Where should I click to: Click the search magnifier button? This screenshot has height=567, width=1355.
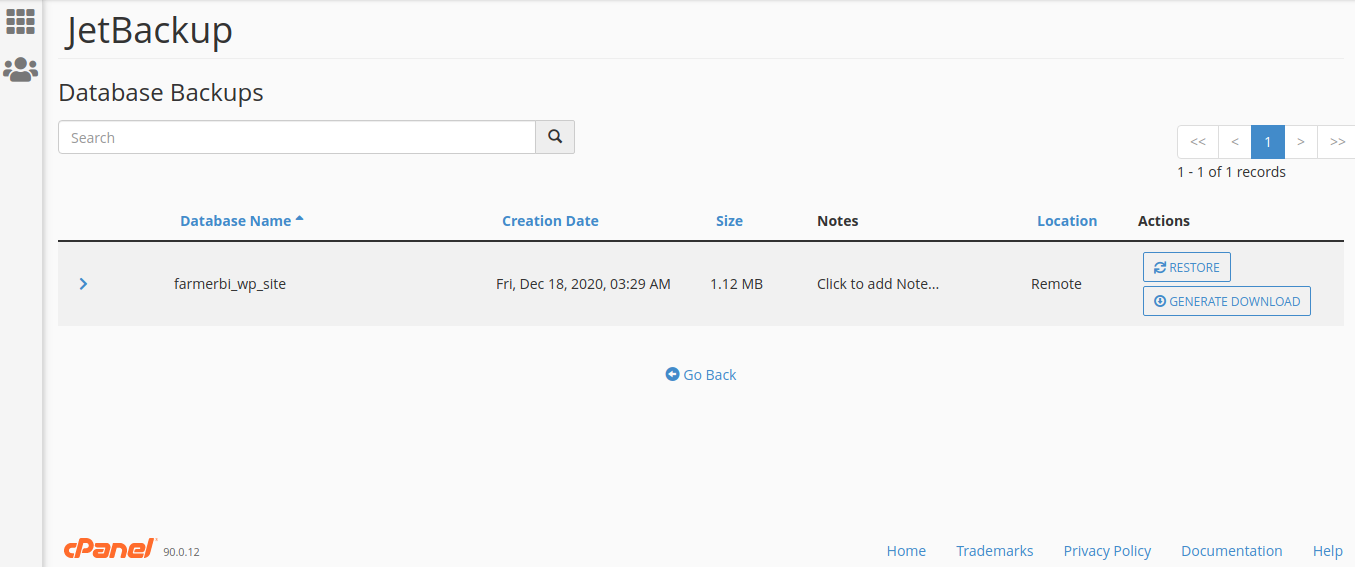555,137
